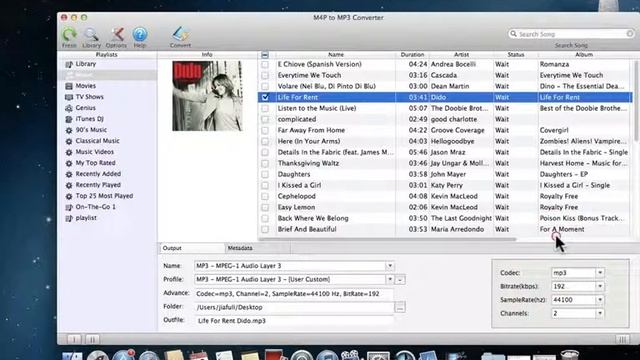Sort by the Status column header

pos(516,55)
